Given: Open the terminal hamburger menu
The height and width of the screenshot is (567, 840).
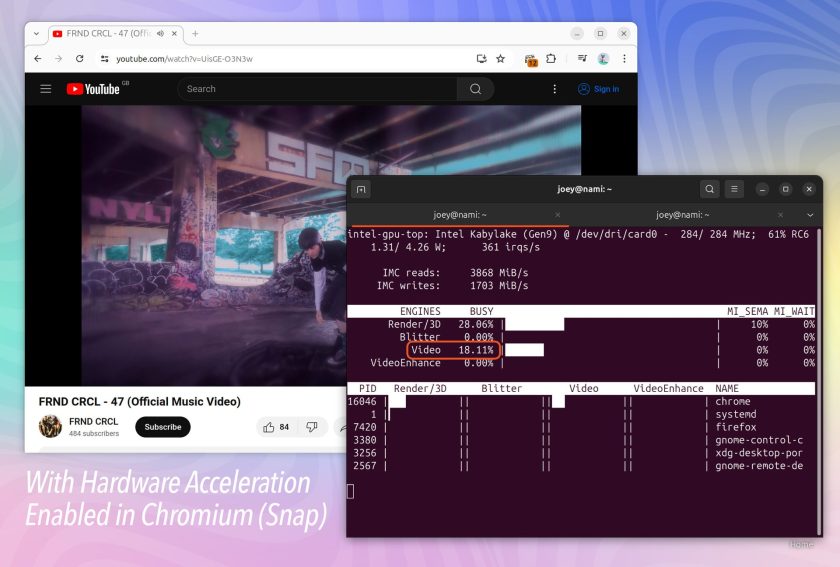Looking at the screenshot, I should (x=734, y=189).
